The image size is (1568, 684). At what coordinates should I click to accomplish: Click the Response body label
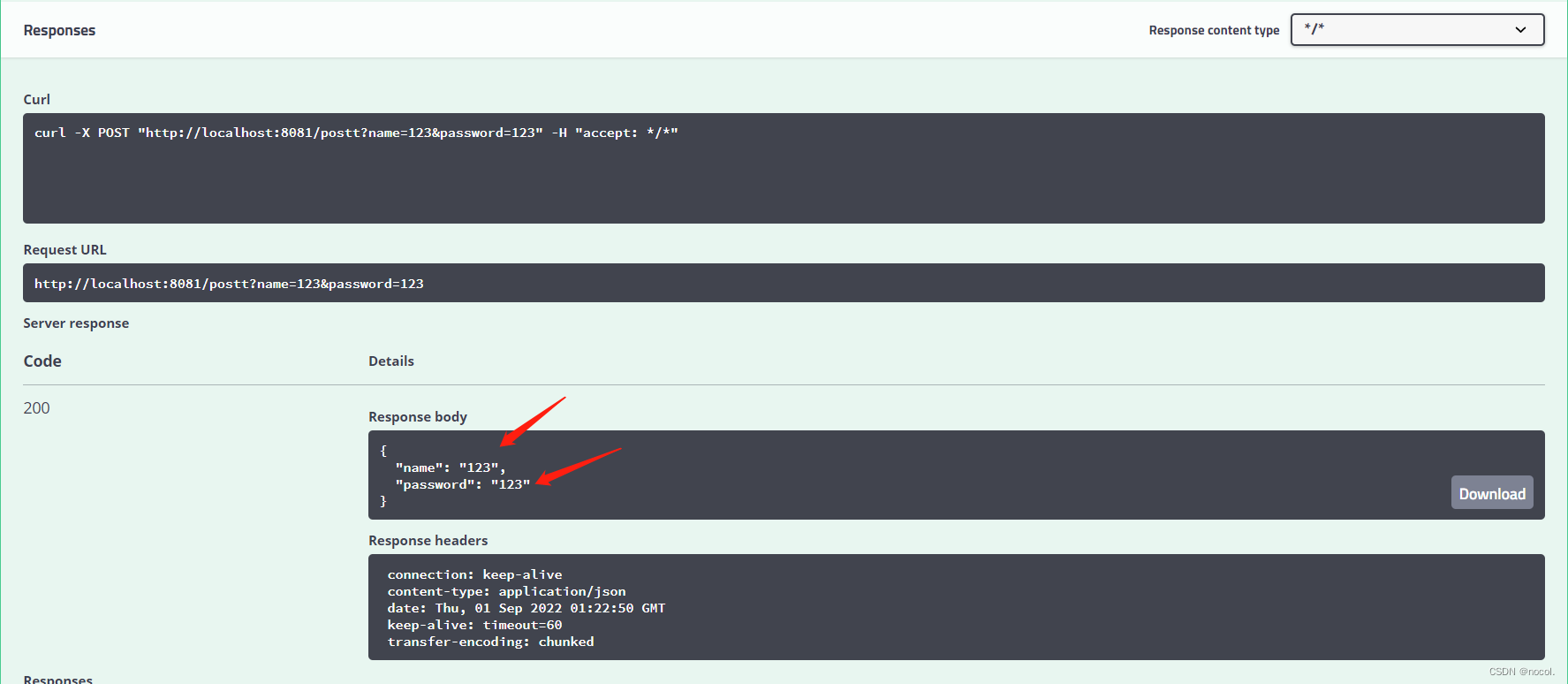[418, 416]
